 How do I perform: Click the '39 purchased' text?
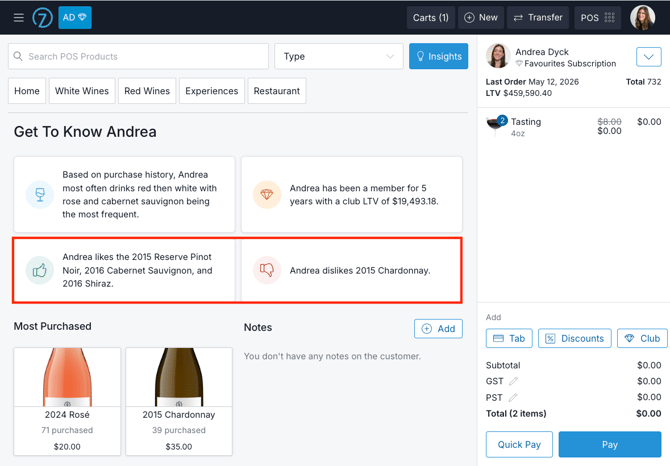tap(179, 430)
